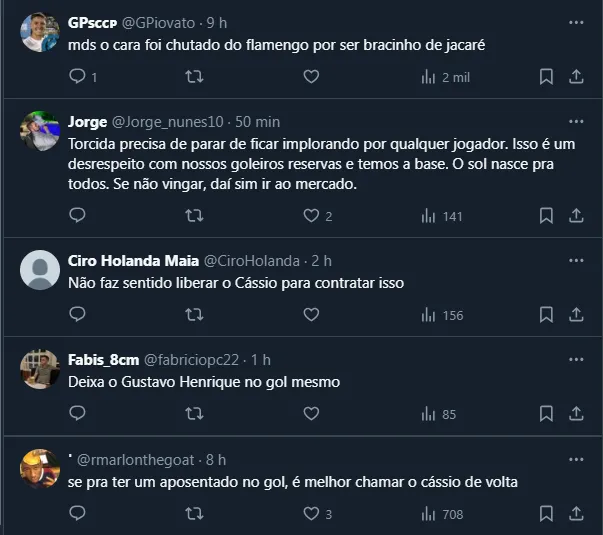Open the @GPiovato handle link
This screenshot has height=535, width=603.
[x=161, y=21]
